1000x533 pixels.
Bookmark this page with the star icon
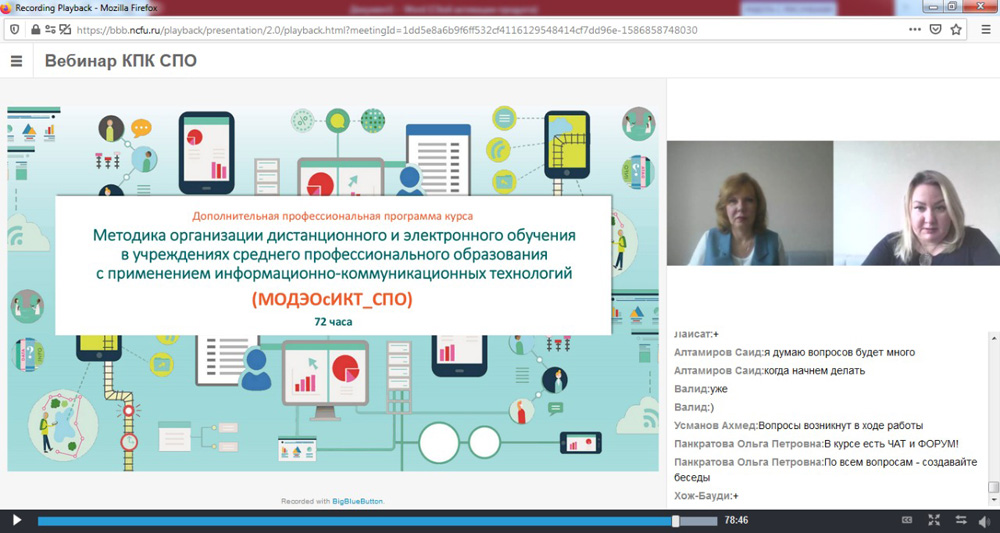[956, 29]
